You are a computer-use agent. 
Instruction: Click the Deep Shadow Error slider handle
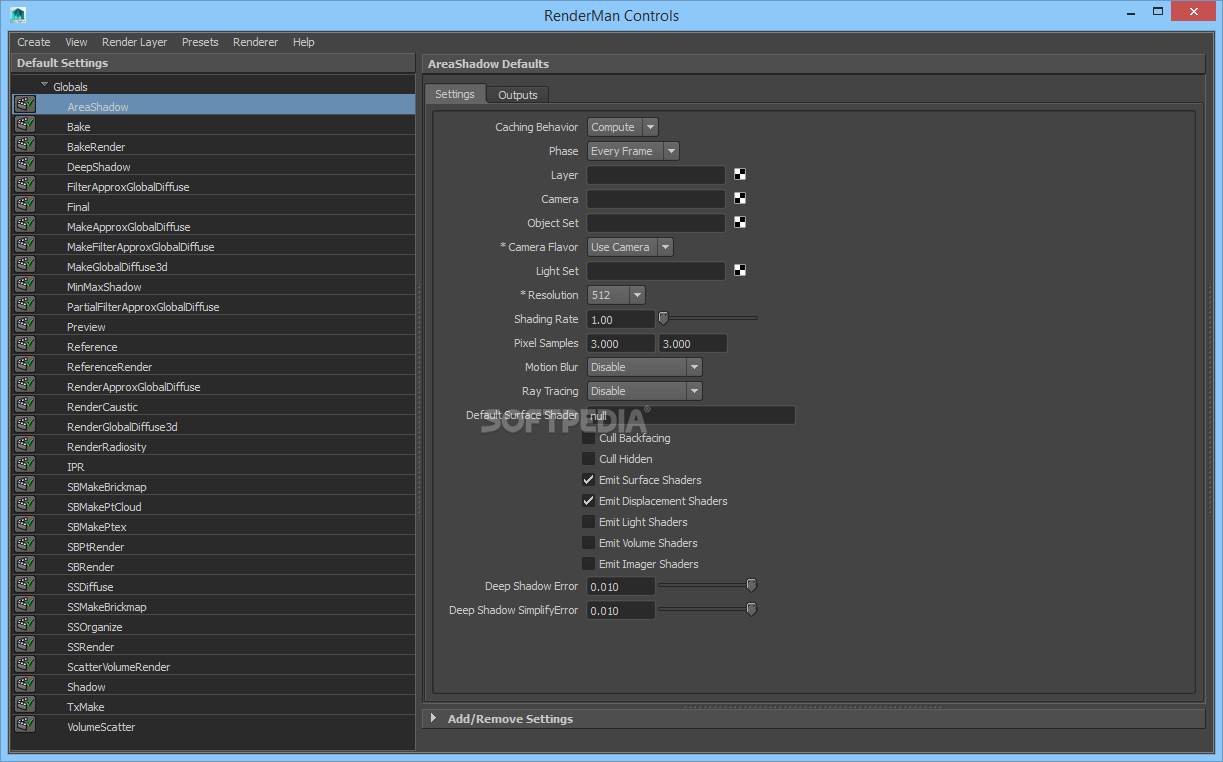tap(752, 585)
